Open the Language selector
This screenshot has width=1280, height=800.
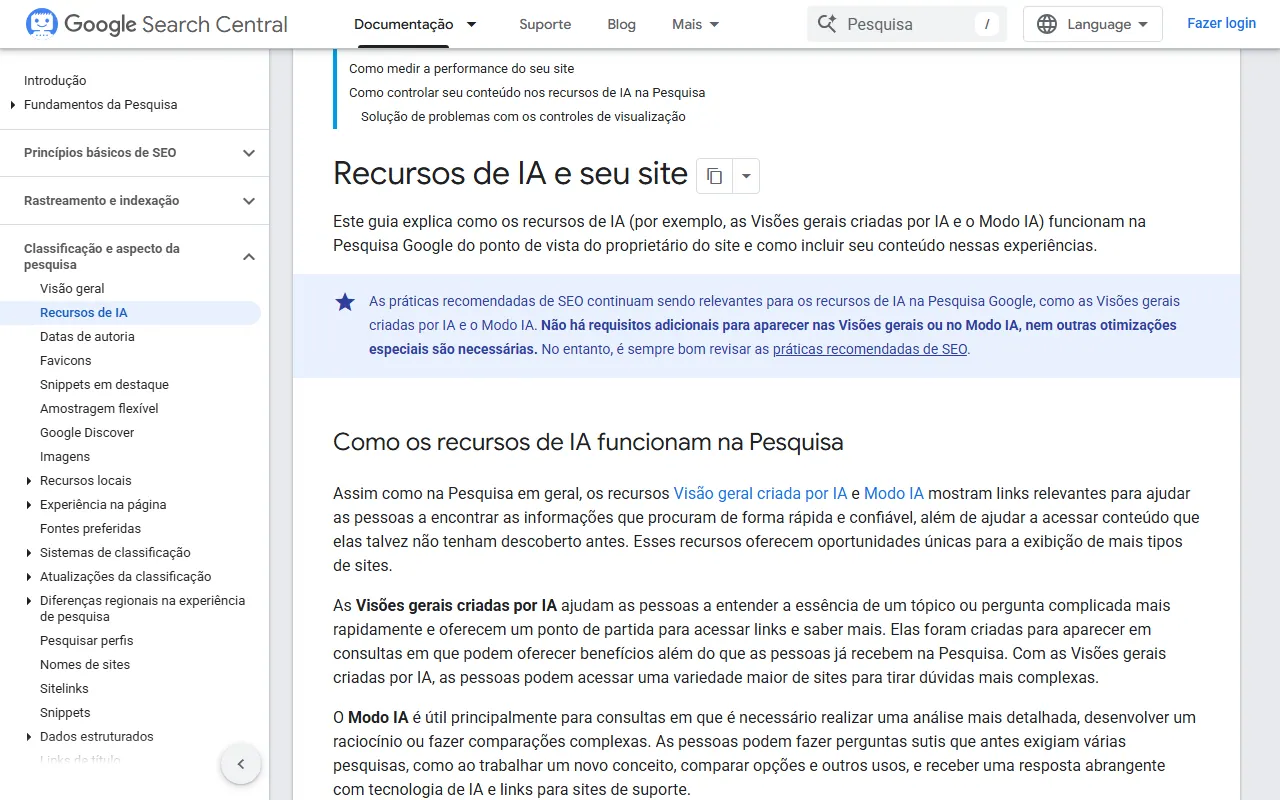1093,24
